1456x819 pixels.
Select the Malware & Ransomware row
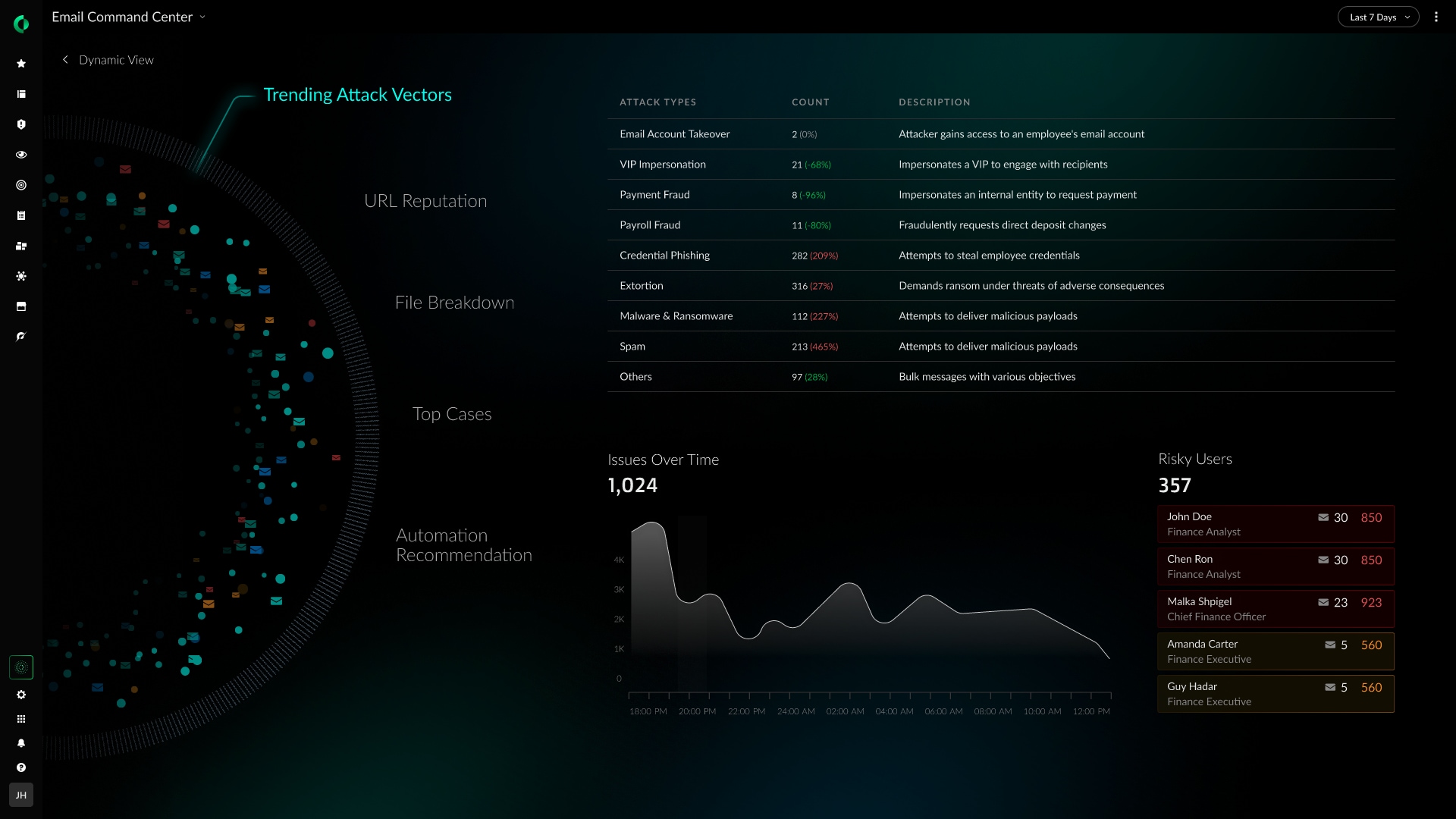click(1001, 316)
